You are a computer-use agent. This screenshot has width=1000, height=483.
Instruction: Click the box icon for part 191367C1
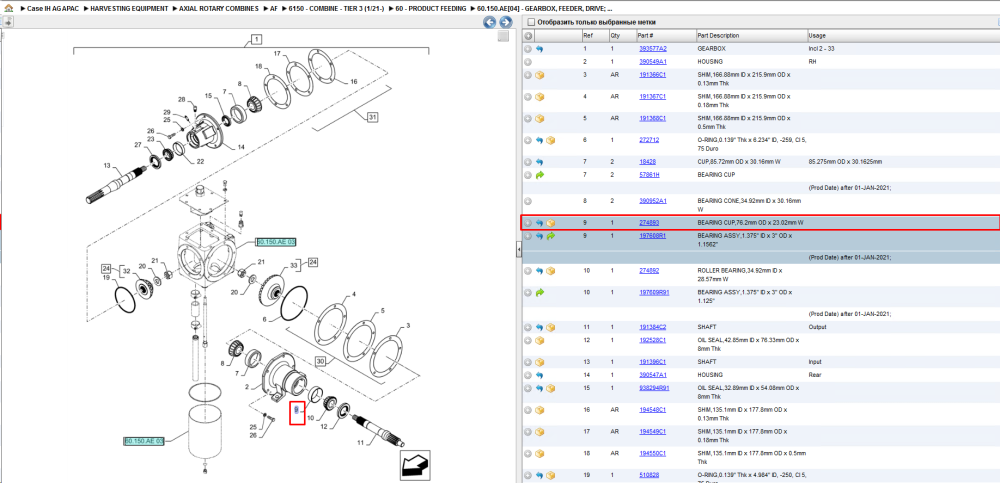click(540, 97)
